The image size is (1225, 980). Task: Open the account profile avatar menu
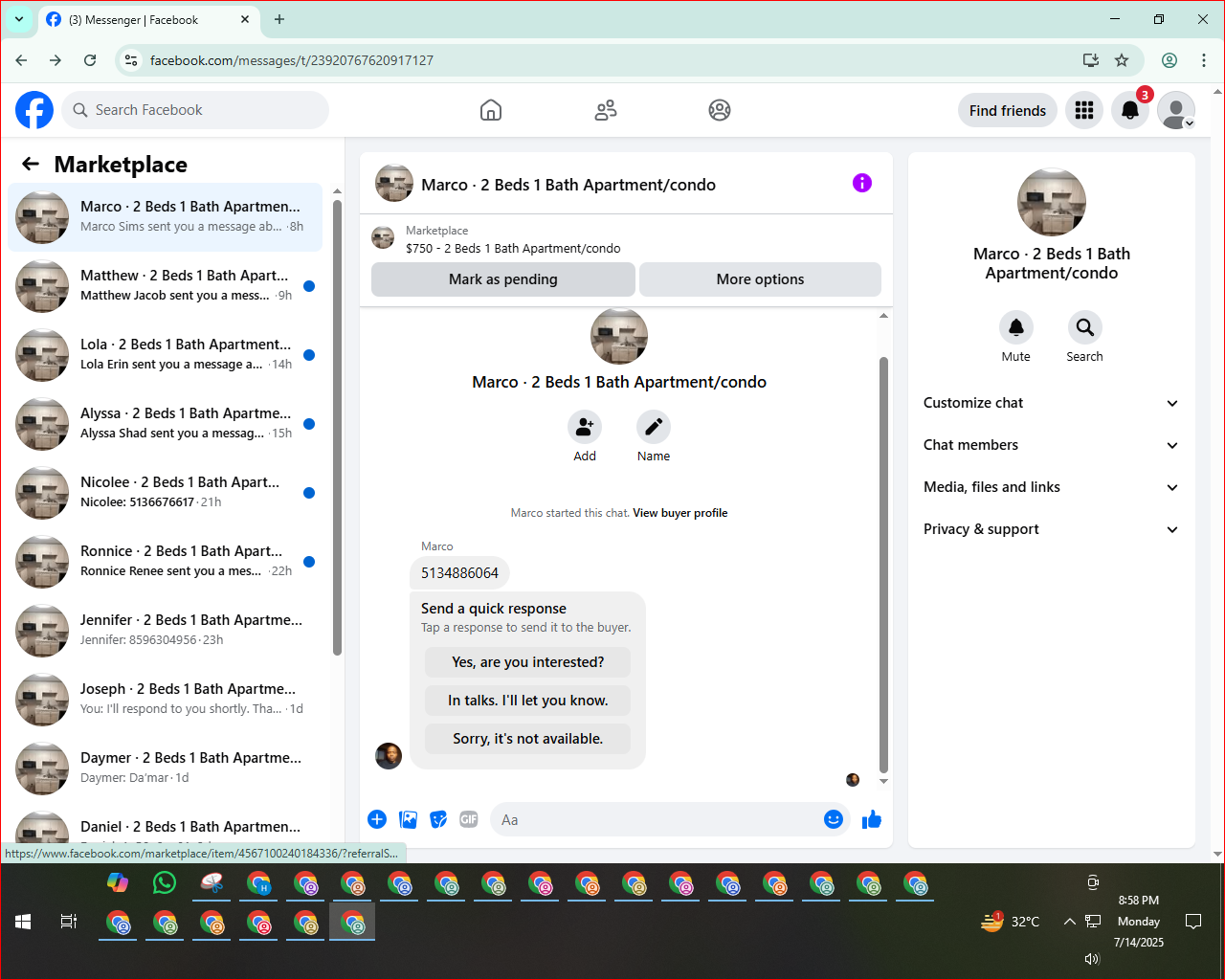point(1176,110)
